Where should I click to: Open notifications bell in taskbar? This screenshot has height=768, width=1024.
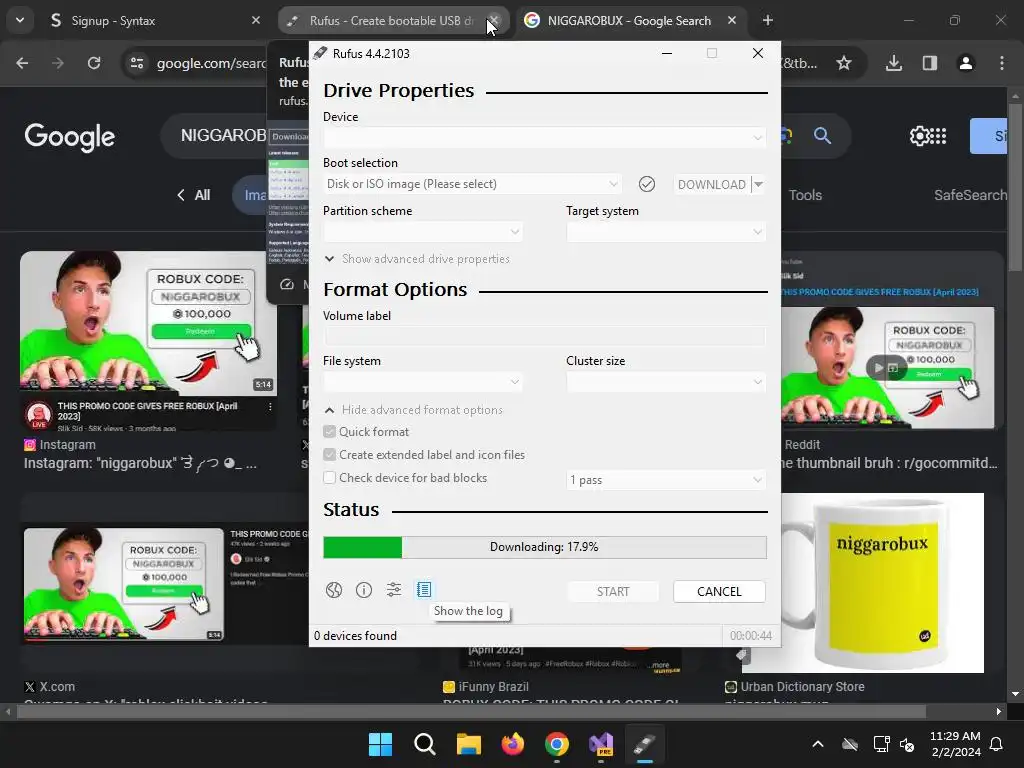click(997, 744)
